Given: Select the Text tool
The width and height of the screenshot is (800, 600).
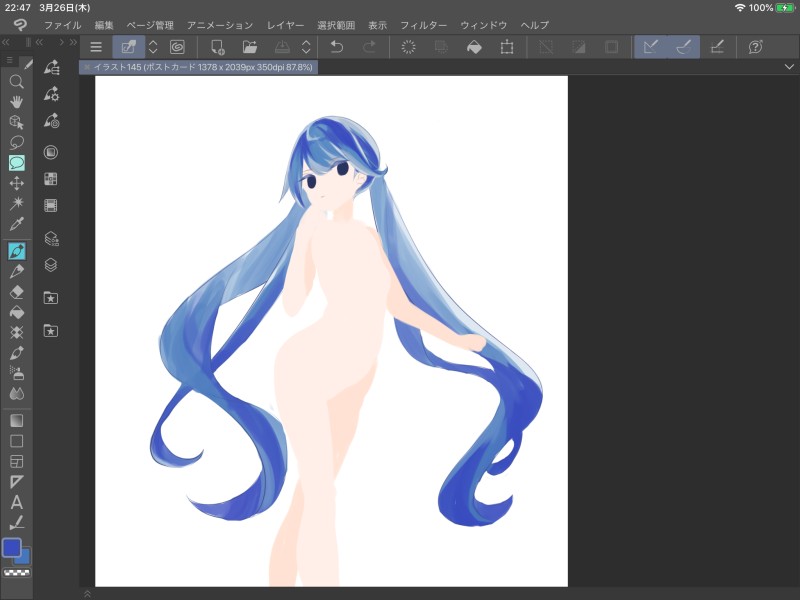Looking at the screenshot, I should [16, 503].
